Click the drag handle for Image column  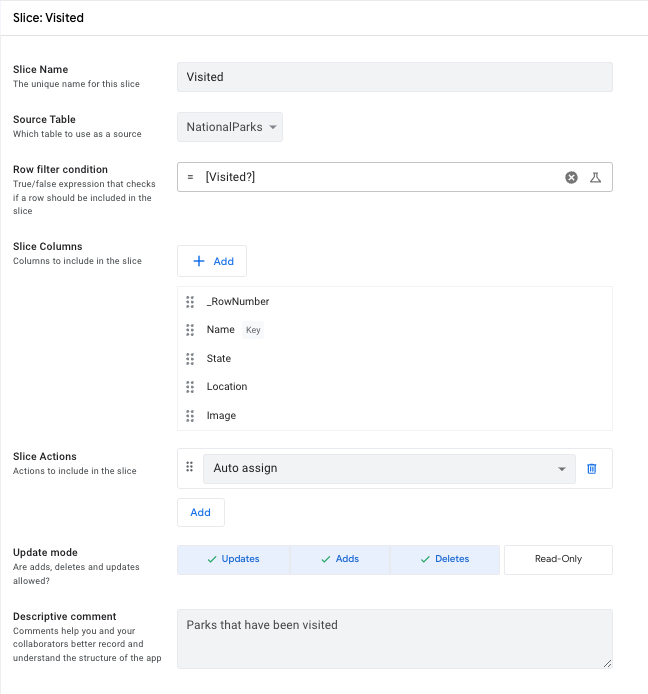pyautogui.click(x=190, y=416)
